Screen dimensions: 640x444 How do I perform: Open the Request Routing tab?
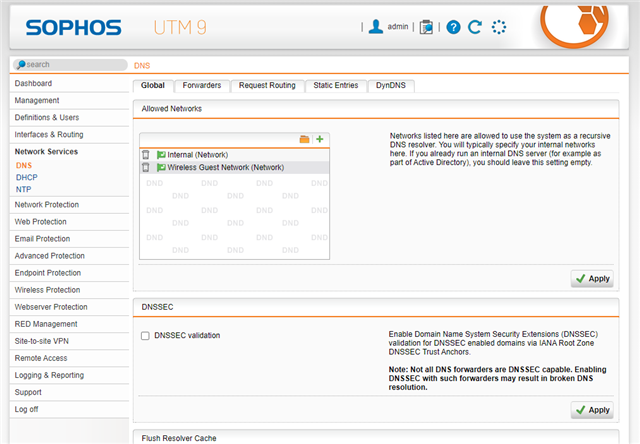(267, 86)
